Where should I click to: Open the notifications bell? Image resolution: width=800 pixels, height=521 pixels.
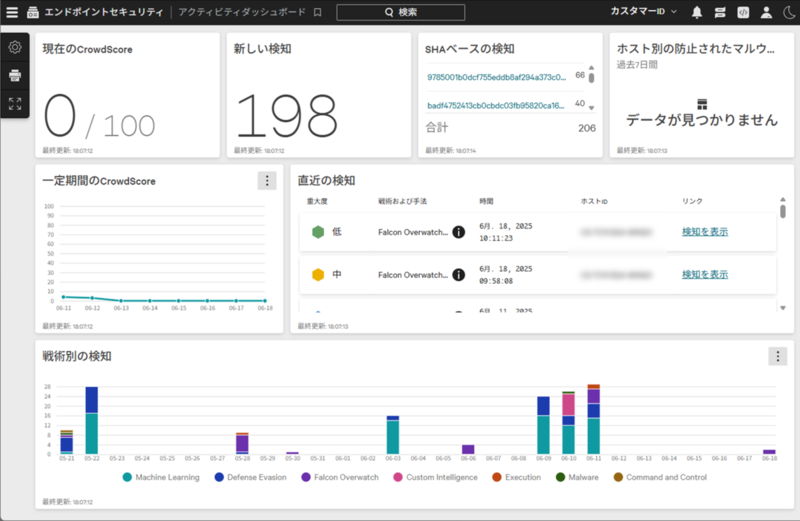(x=696, y=12)
